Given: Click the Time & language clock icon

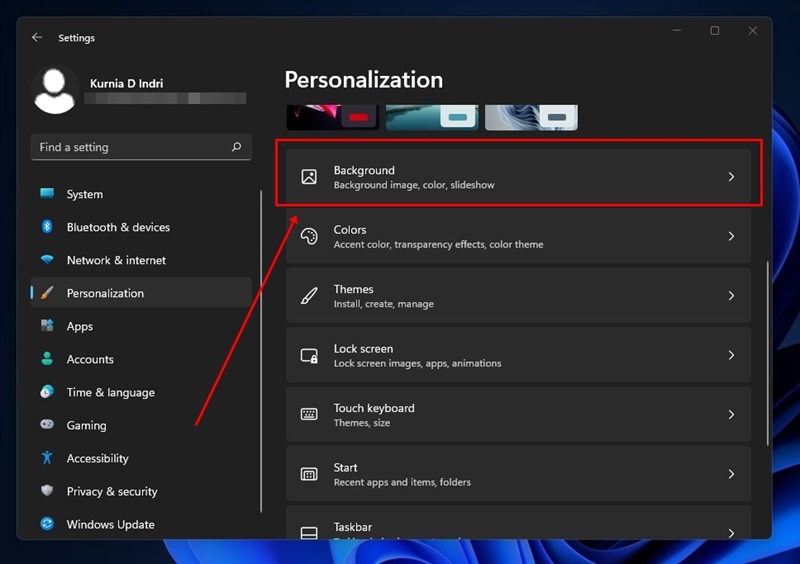Looking at the screenshot, I should [x=47, y=391].
